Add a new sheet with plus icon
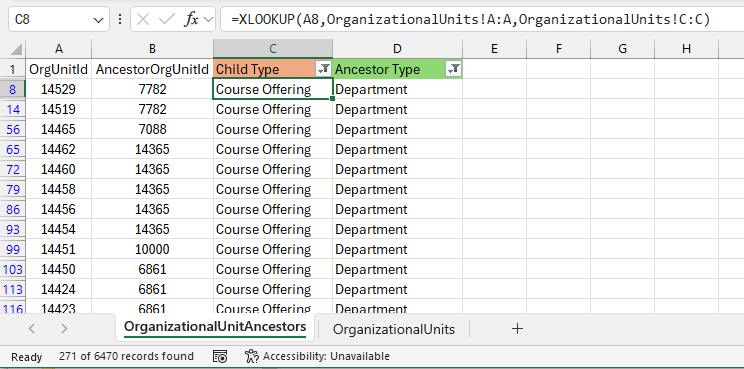The image size is (744, 369). coord(518,329)
